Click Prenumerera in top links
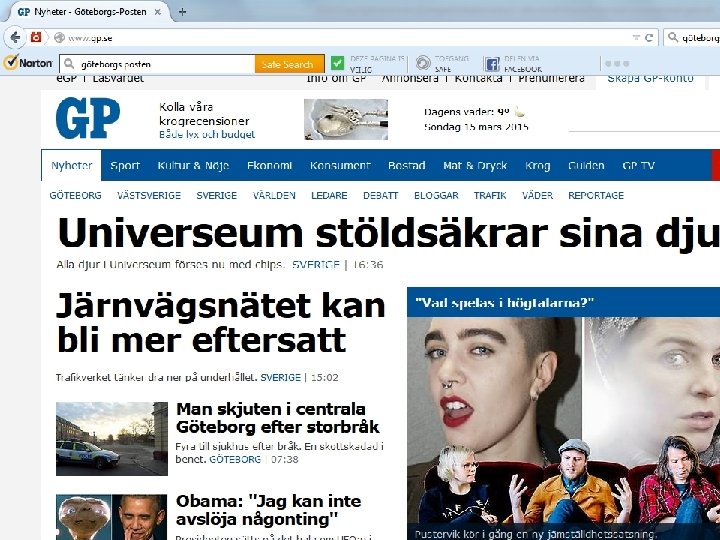The height and width of the screenshot is (540, 720). point(551,79)
